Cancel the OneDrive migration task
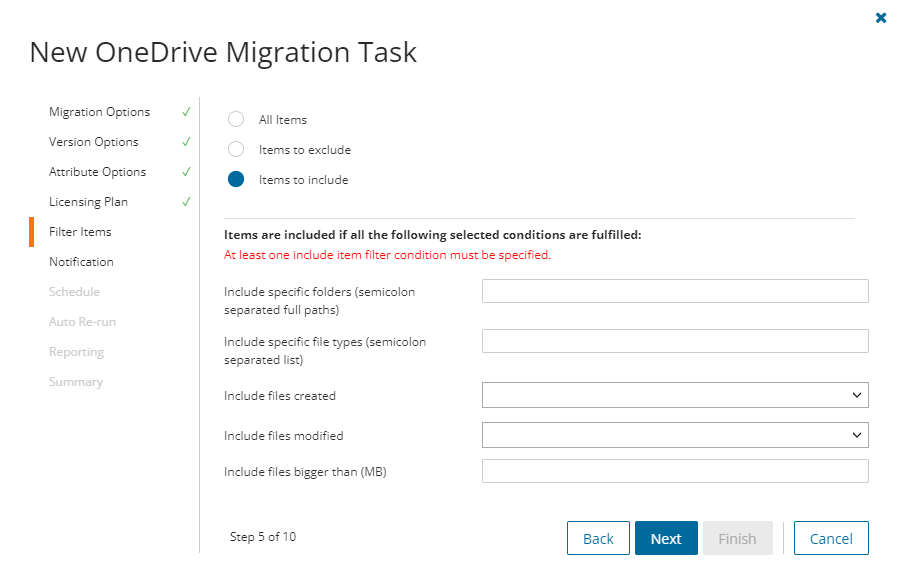 pyautogui.click(x=831, y=537)
